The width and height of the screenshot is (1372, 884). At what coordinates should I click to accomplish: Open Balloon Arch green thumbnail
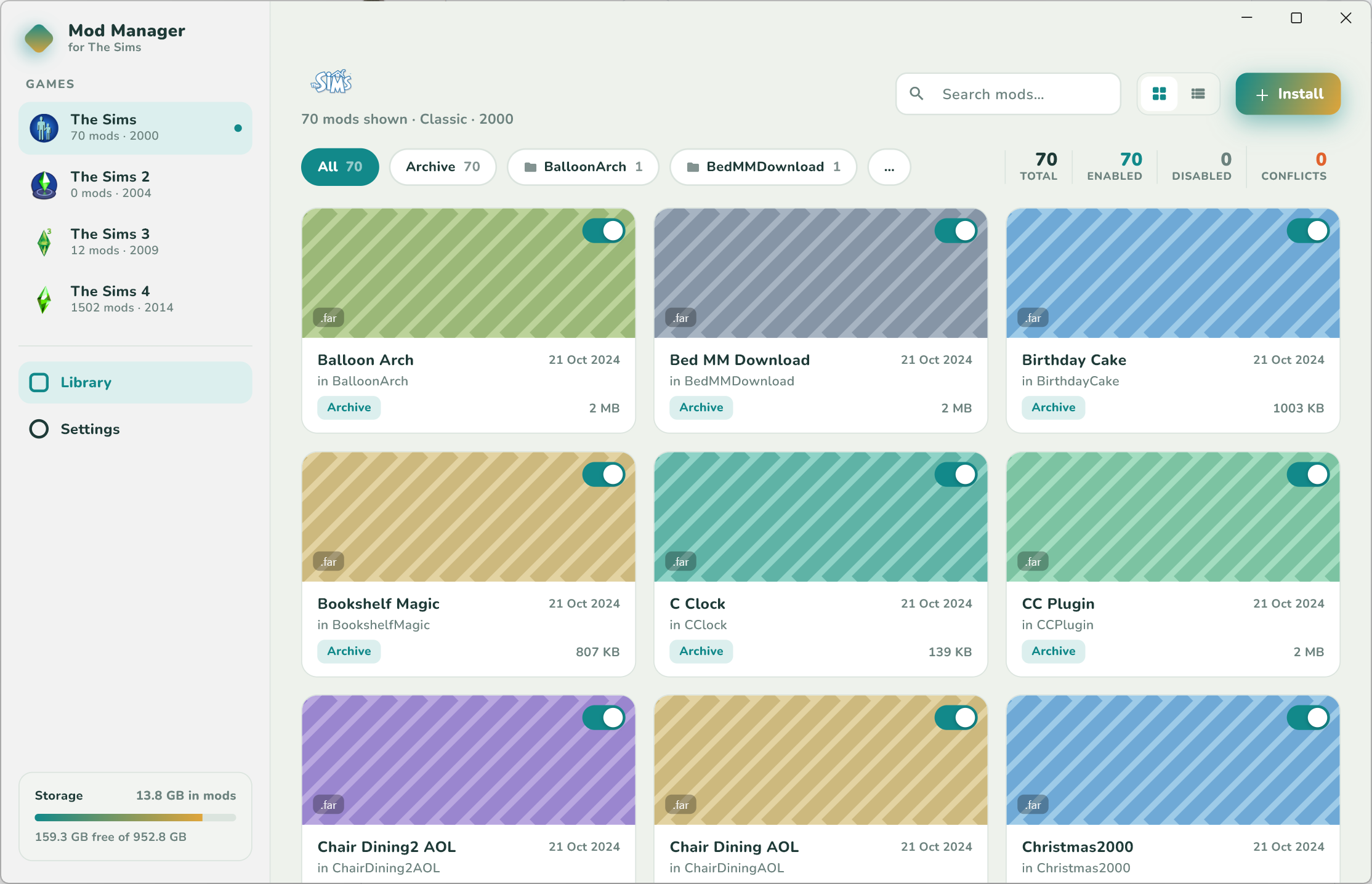pos(469,273)
